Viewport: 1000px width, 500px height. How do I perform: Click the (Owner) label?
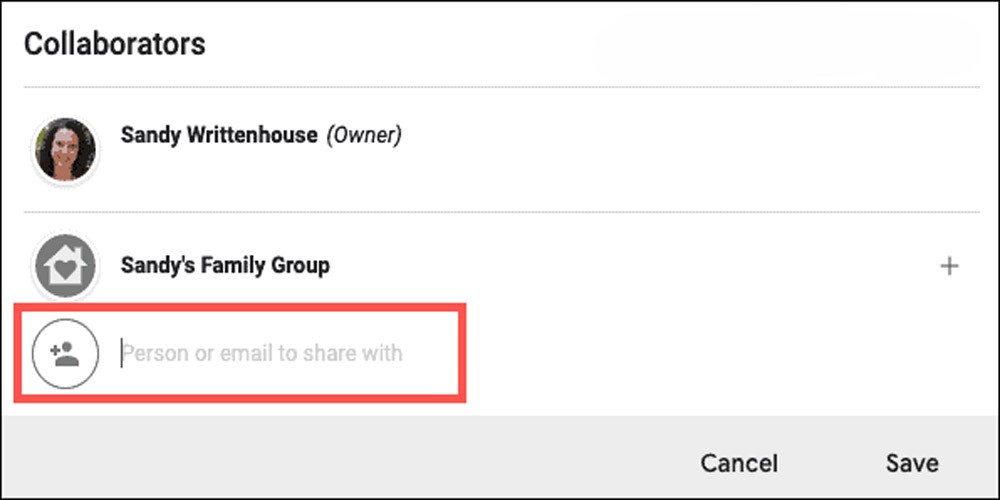[364, 135]
